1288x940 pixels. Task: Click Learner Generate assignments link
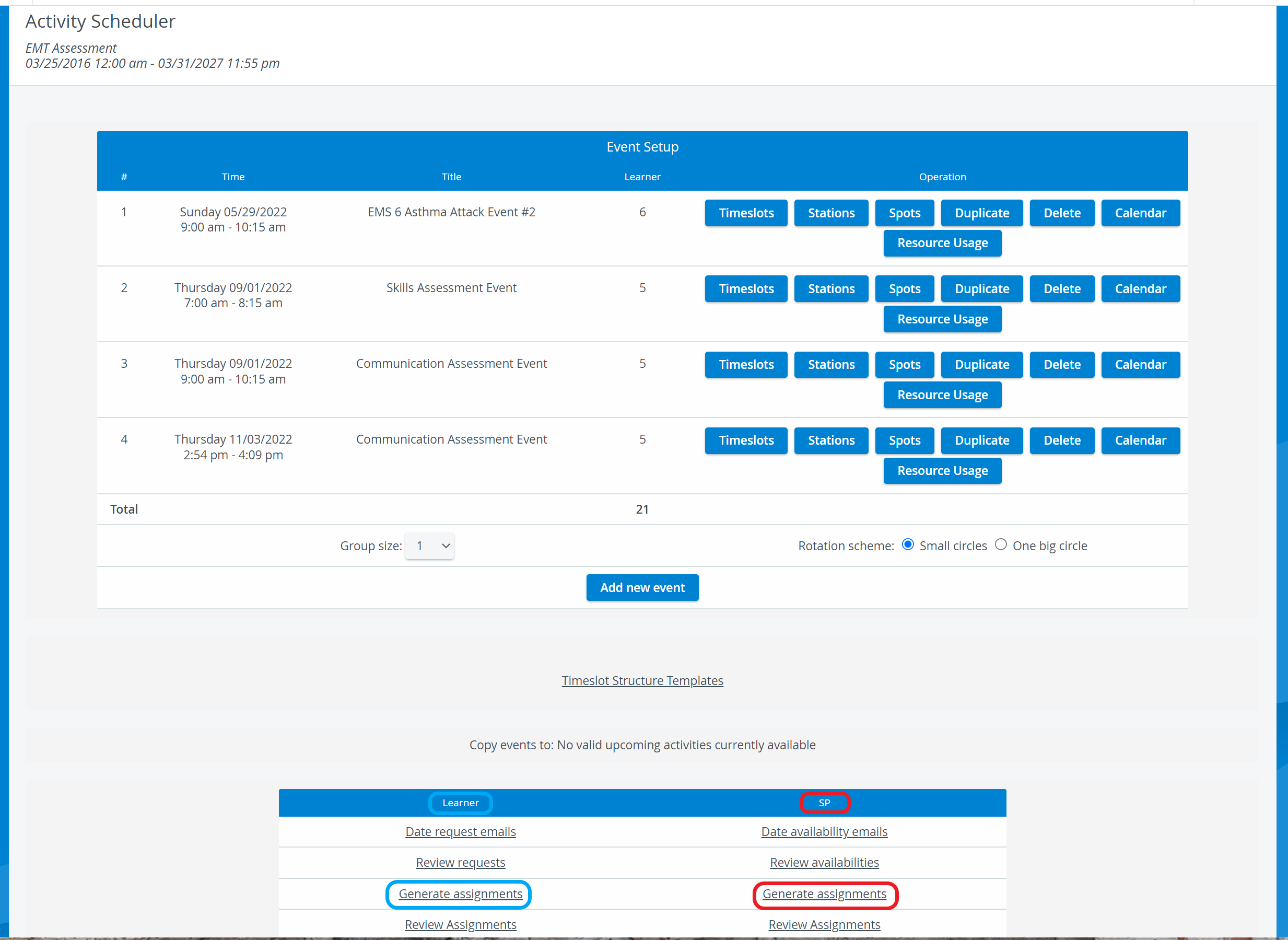point(460,894)
